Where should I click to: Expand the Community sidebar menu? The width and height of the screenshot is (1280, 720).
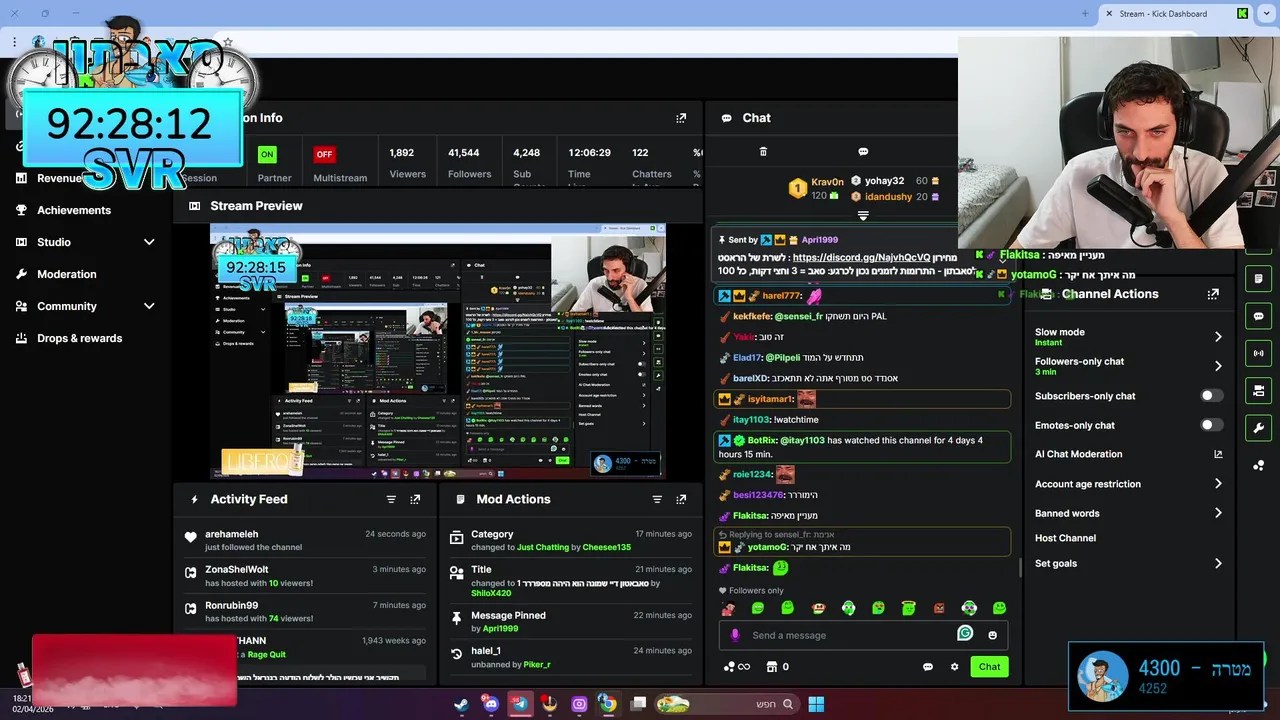(149, 306)
